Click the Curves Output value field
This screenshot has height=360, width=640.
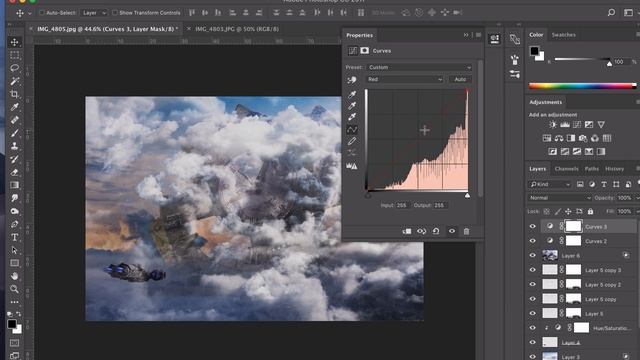pyautogui.click(x=439, y=205)
